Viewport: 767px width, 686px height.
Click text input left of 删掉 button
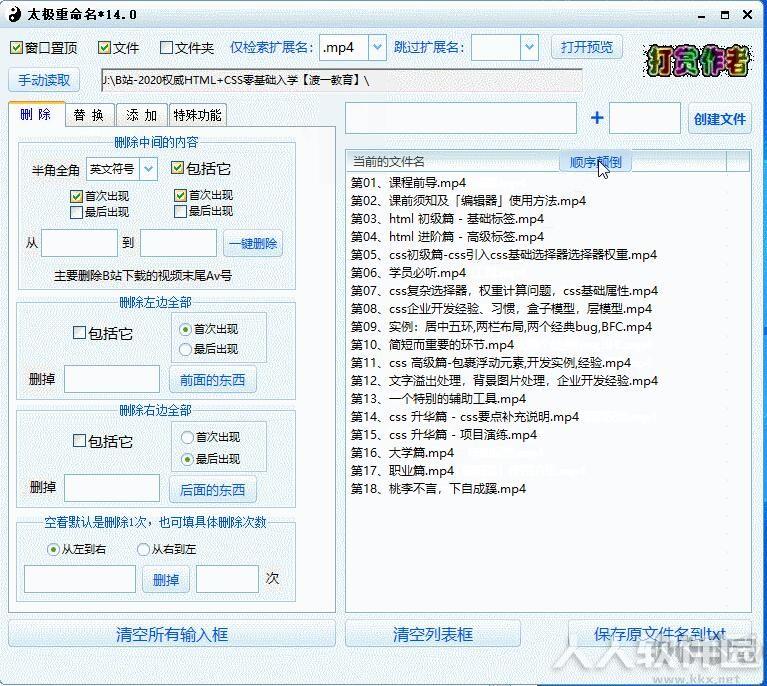(80, 579)
